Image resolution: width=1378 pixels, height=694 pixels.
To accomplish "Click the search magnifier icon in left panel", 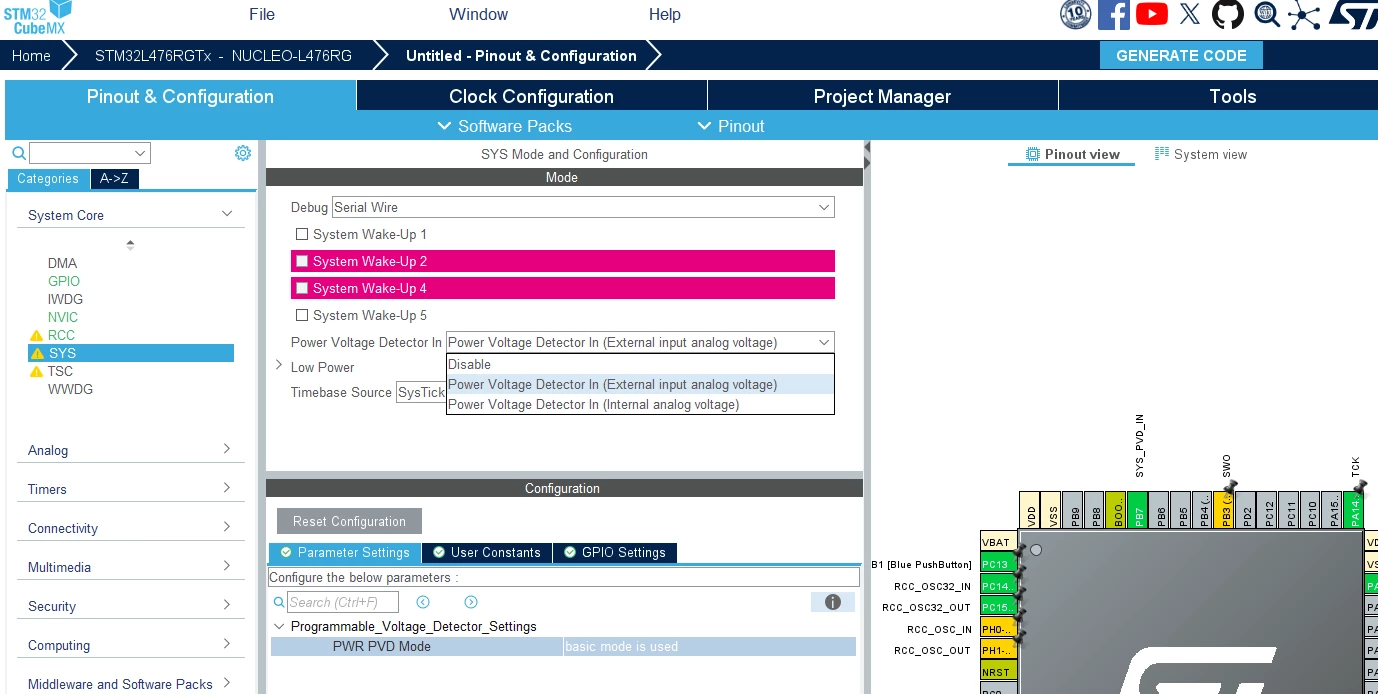I will (18, 153).
